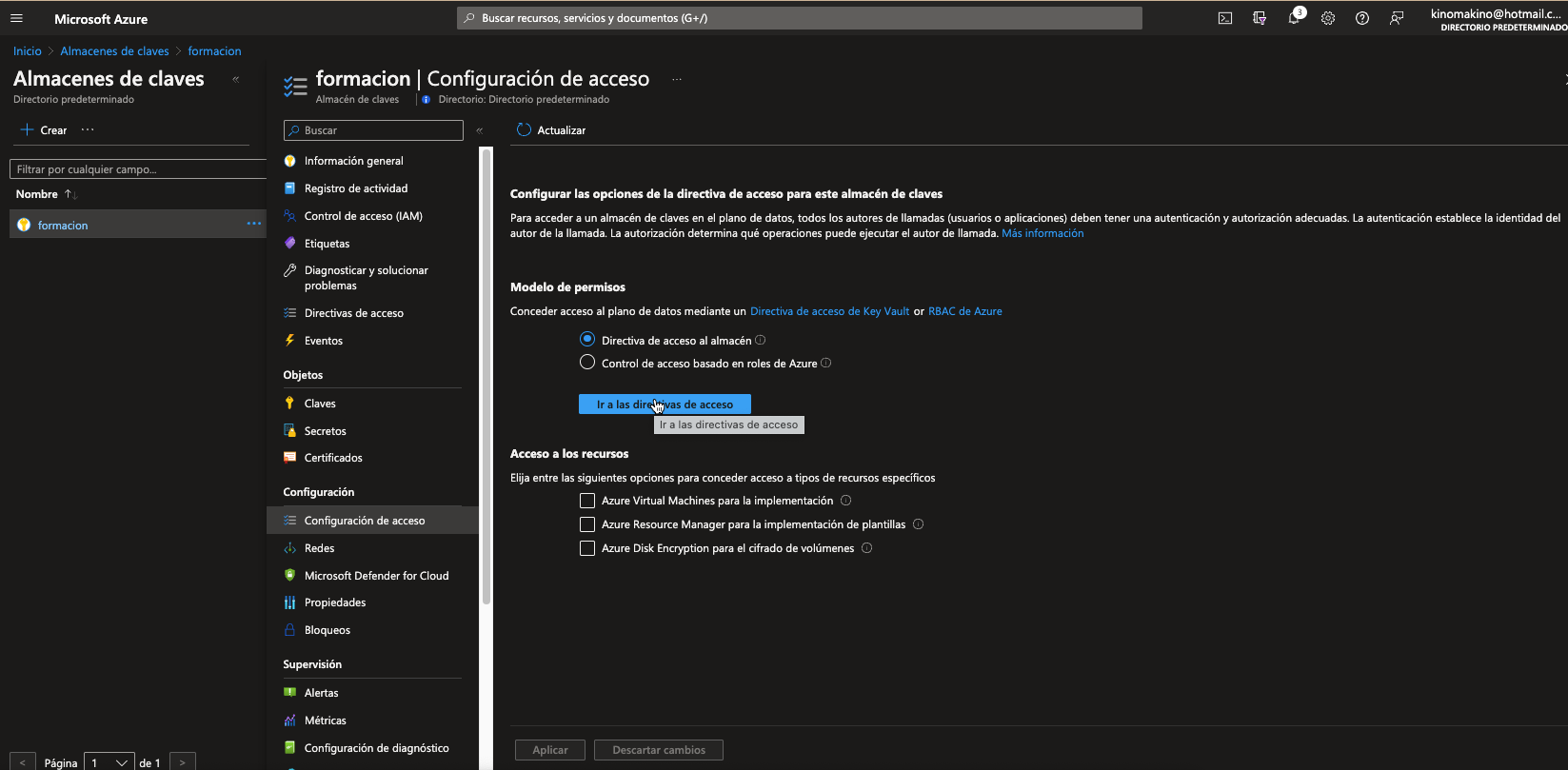Click the Filtrar por cualquier campo field
The width and height of the screenshot is (1568, 770).
tap(138, 169)
